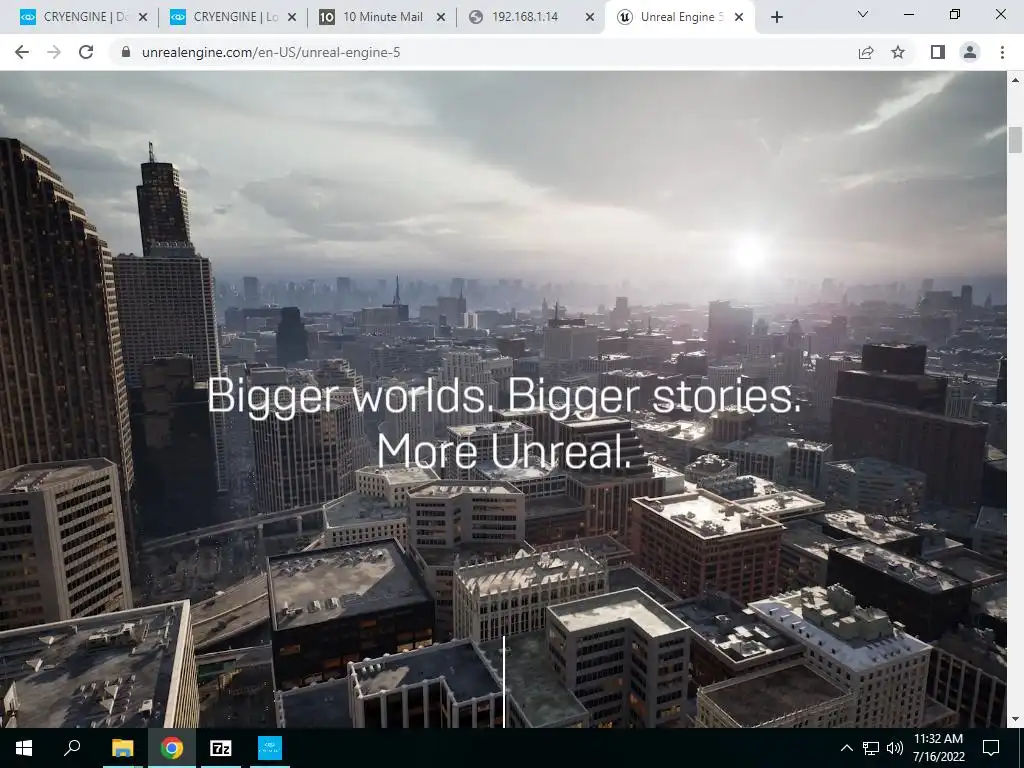Close the second CRYENGINE Lo tab
The width and height of the screenshot is (1024, 768).
point(293,18)
